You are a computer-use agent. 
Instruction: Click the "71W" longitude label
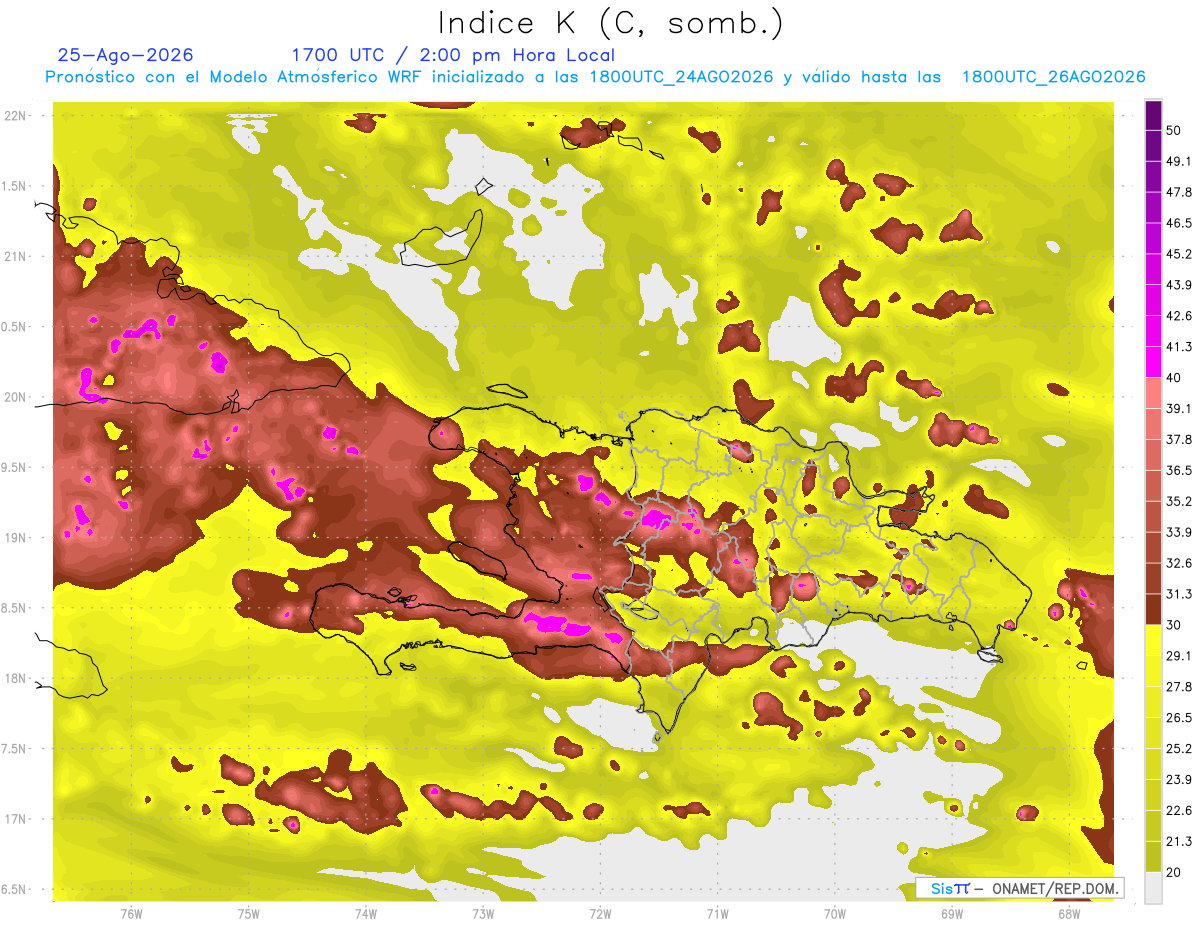click(x=717, y=914)
